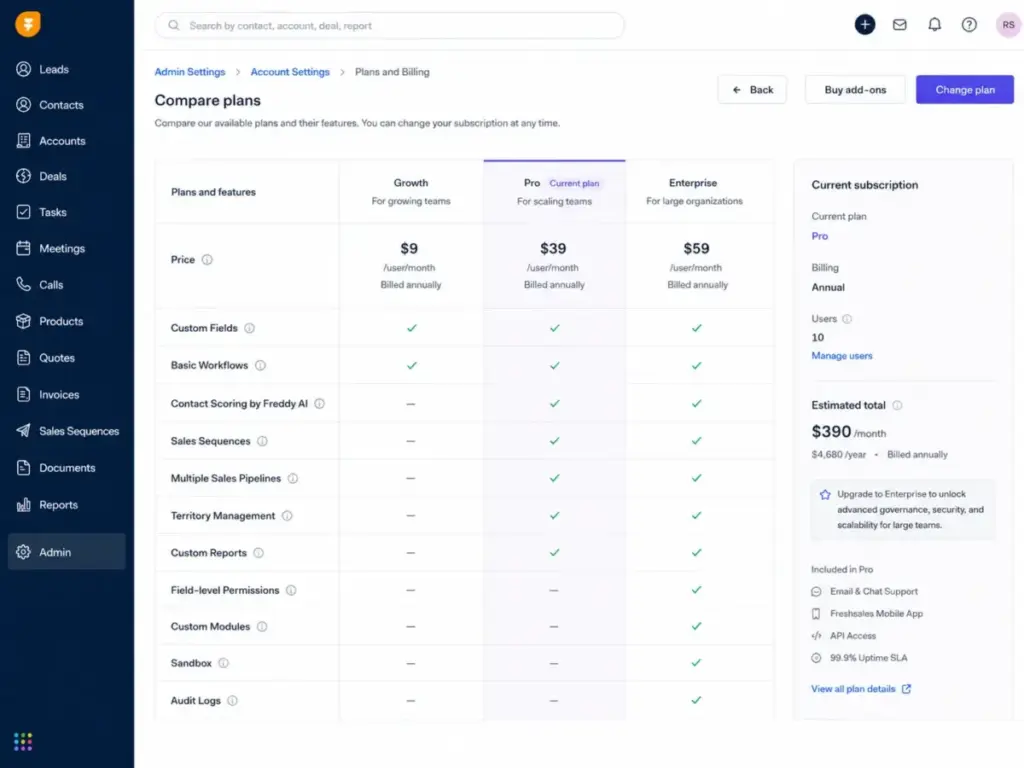Click the $390 estimated total
Screen dimensions: 1024x768
pyautogui.click(x=831, y=432)
